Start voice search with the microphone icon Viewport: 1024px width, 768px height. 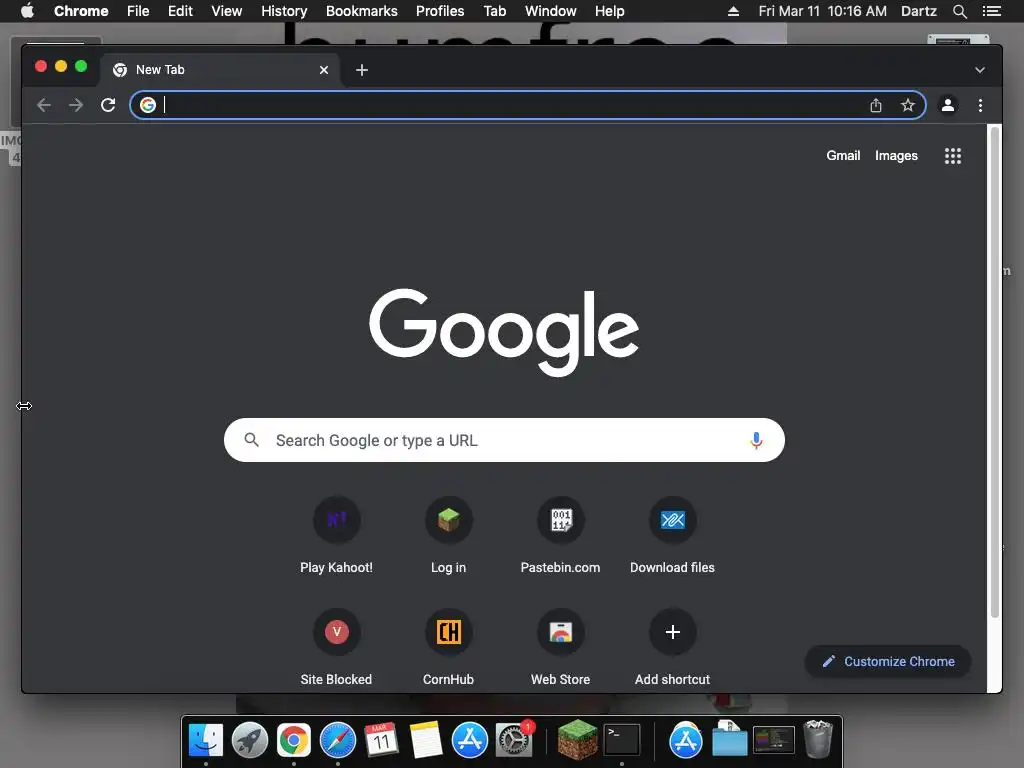coord(756,440)
